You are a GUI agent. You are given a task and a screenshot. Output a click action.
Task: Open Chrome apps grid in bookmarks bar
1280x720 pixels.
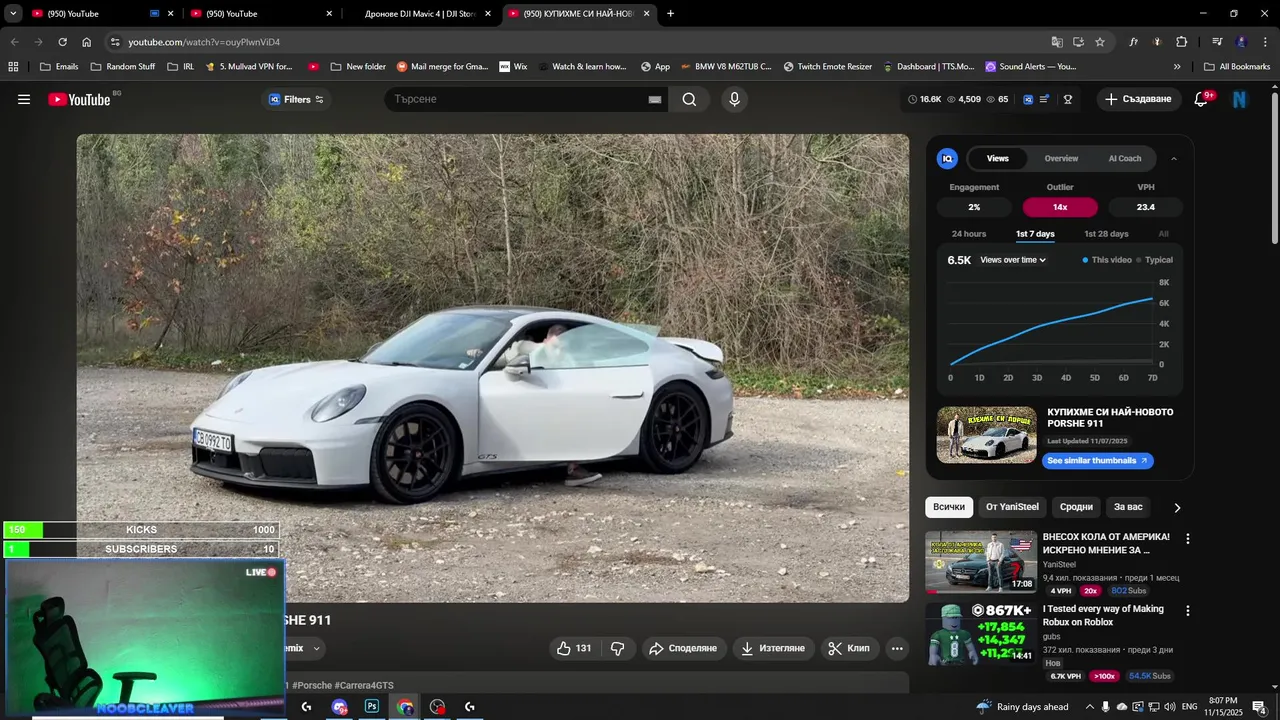tap(13, 67)
